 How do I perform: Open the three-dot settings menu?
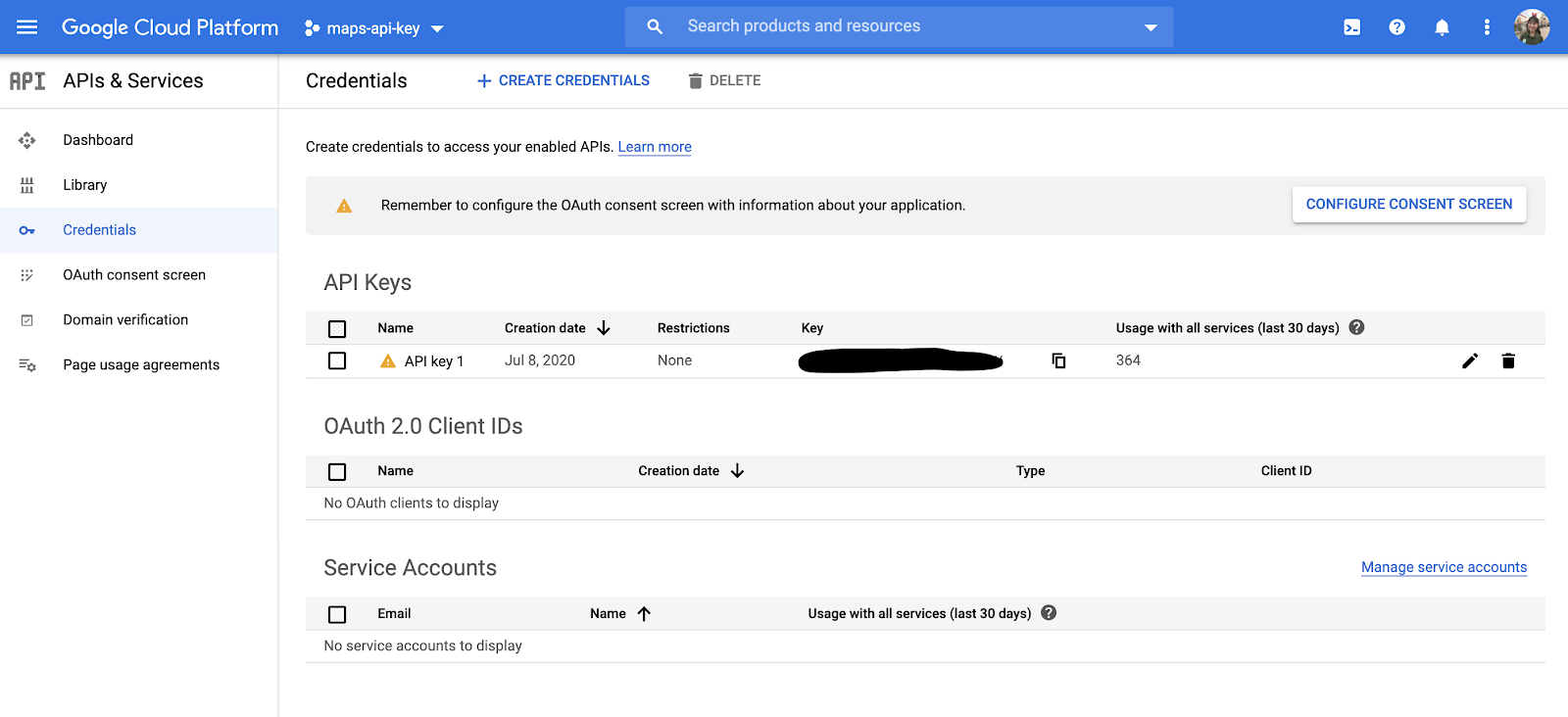point(1487,27)
